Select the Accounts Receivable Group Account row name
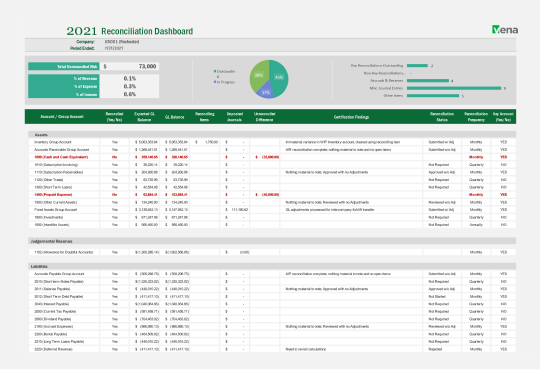 62,150
